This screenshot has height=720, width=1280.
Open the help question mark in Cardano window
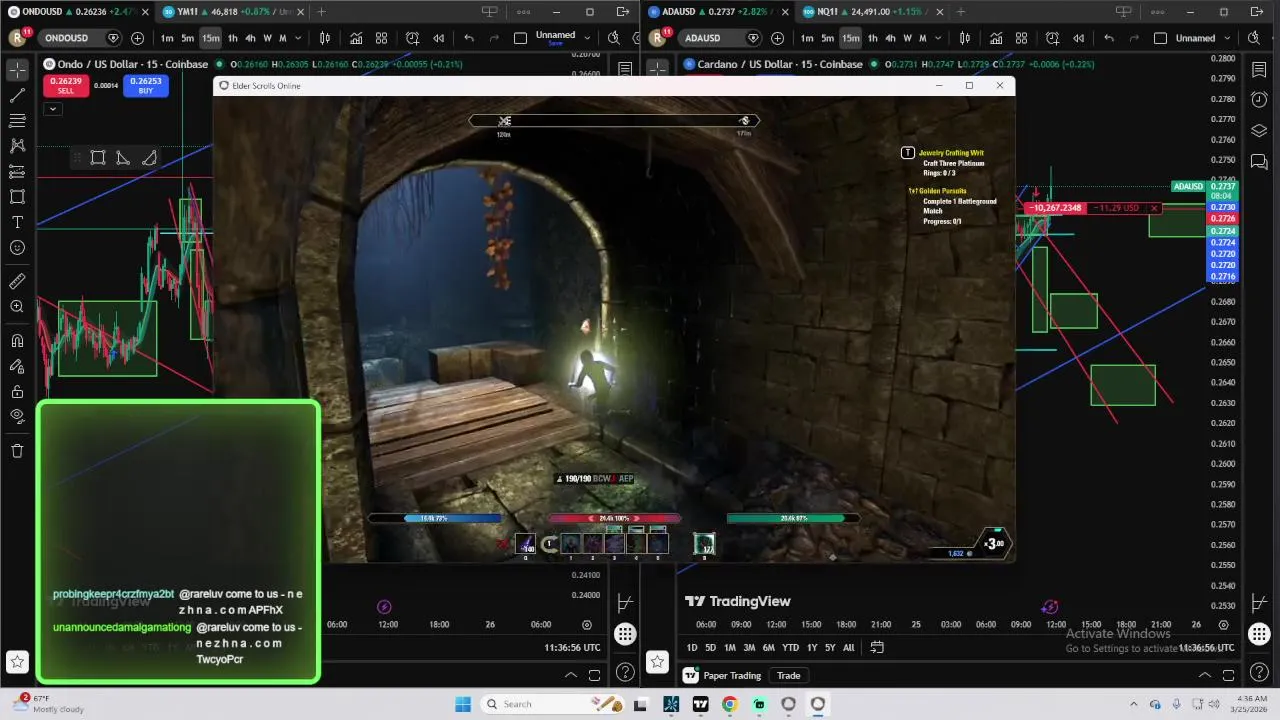(x=1259, y=673)
